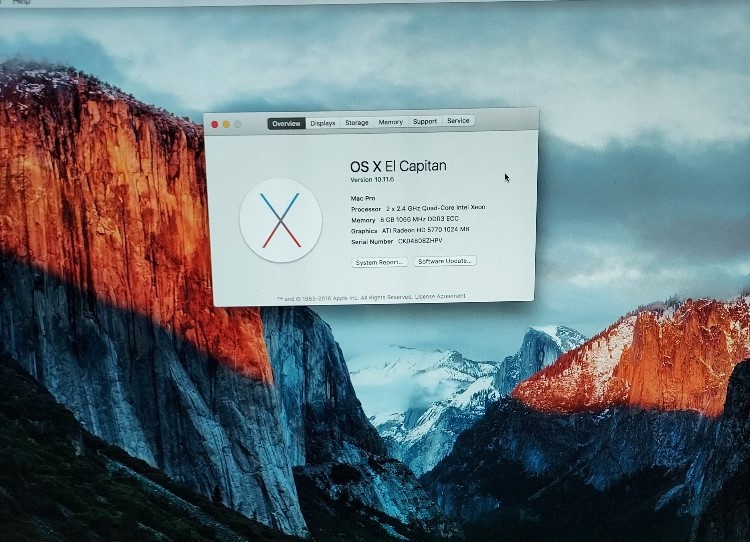Open the Storage tab
Image resolution: width=750 pixels, height=542 pixels.
pyautogui.click(x=357, y=122)
